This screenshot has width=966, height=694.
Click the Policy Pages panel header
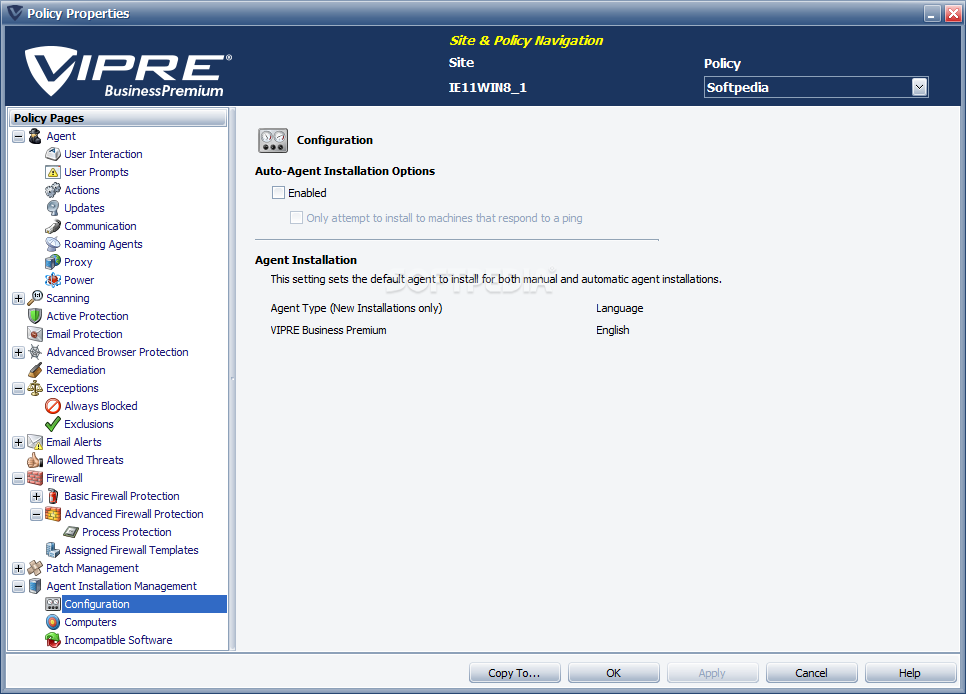click(x=118, y=118)
